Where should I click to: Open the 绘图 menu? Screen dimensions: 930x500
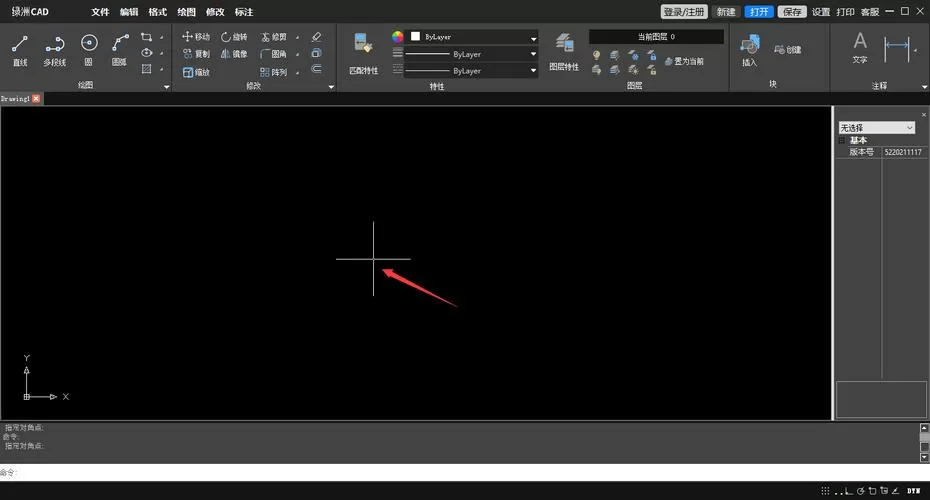[x=186, y=12]
